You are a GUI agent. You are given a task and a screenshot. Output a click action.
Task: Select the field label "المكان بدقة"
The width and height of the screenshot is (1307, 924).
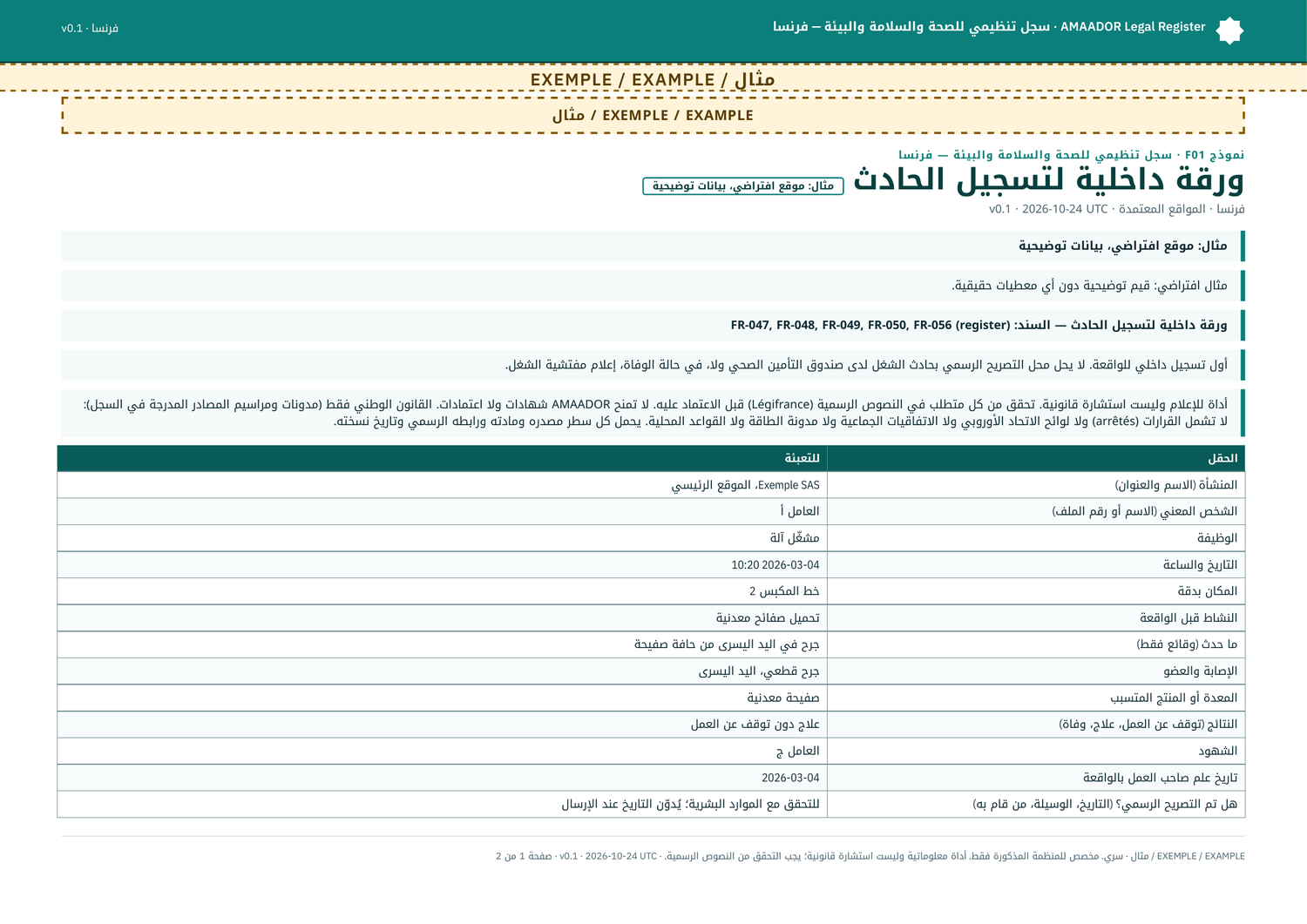1208,591
